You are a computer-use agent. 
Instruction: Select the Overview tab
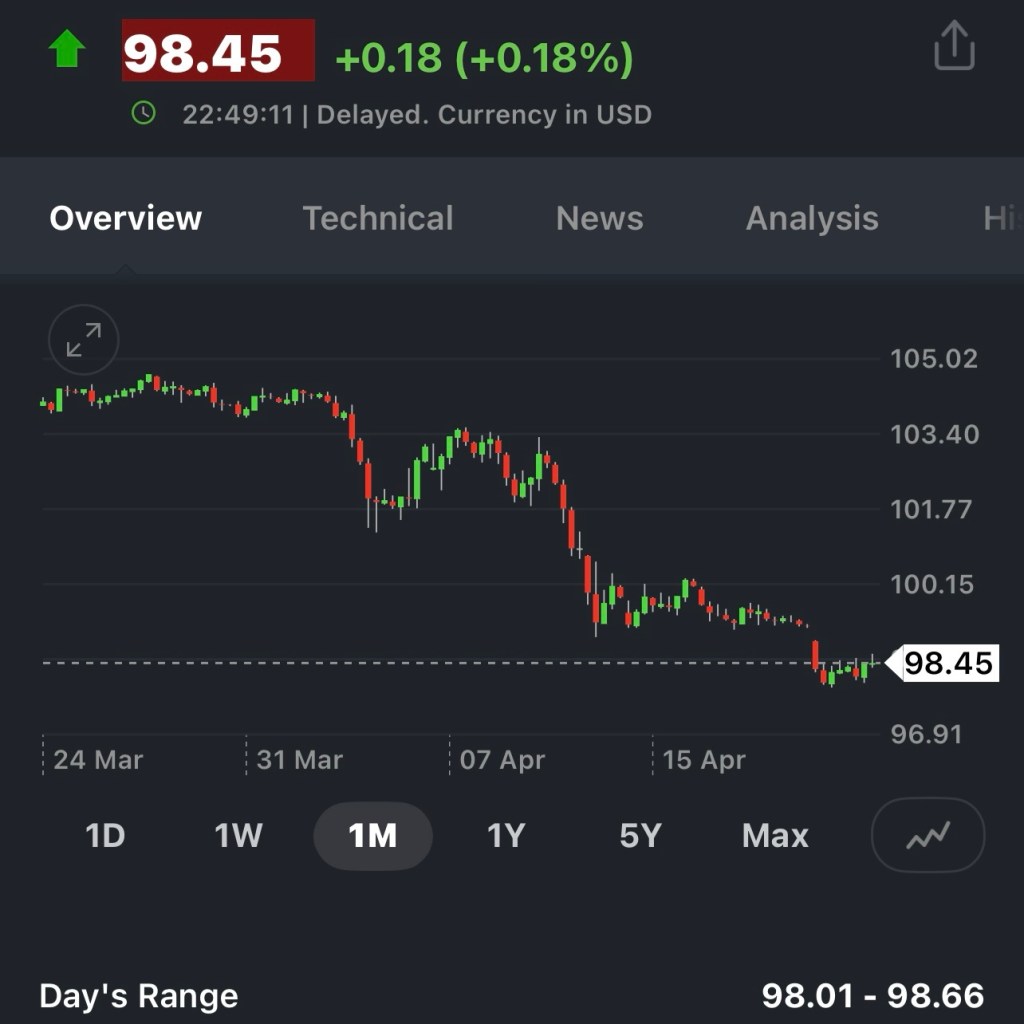[x=126, y=218]
